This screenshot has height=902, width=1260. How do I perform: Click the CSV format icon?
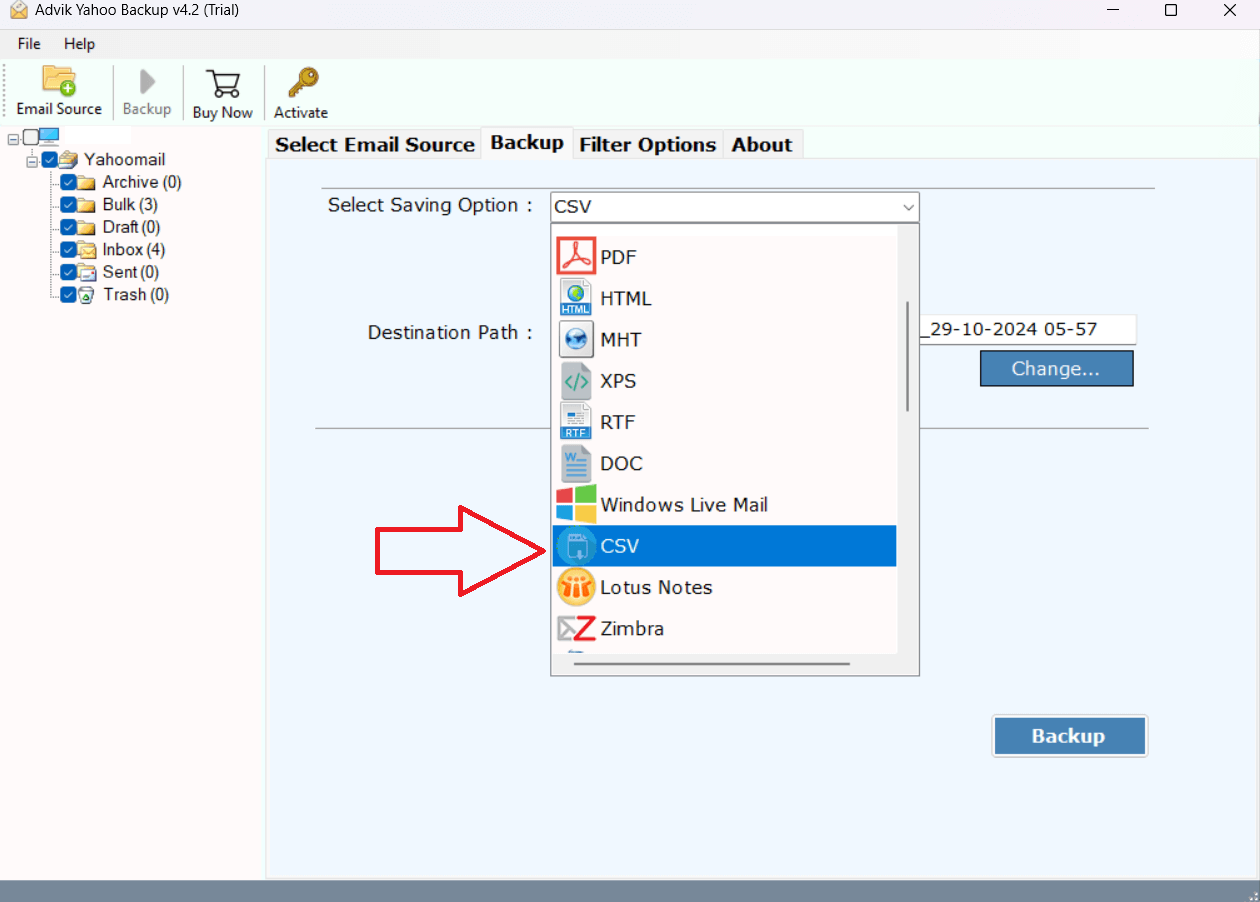(x=576, y=545)
